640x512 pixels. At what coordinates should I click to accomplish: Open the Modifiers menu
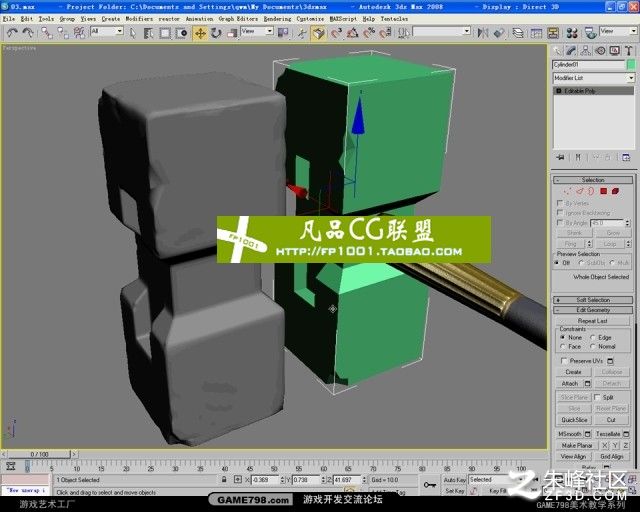pos(139,19)
